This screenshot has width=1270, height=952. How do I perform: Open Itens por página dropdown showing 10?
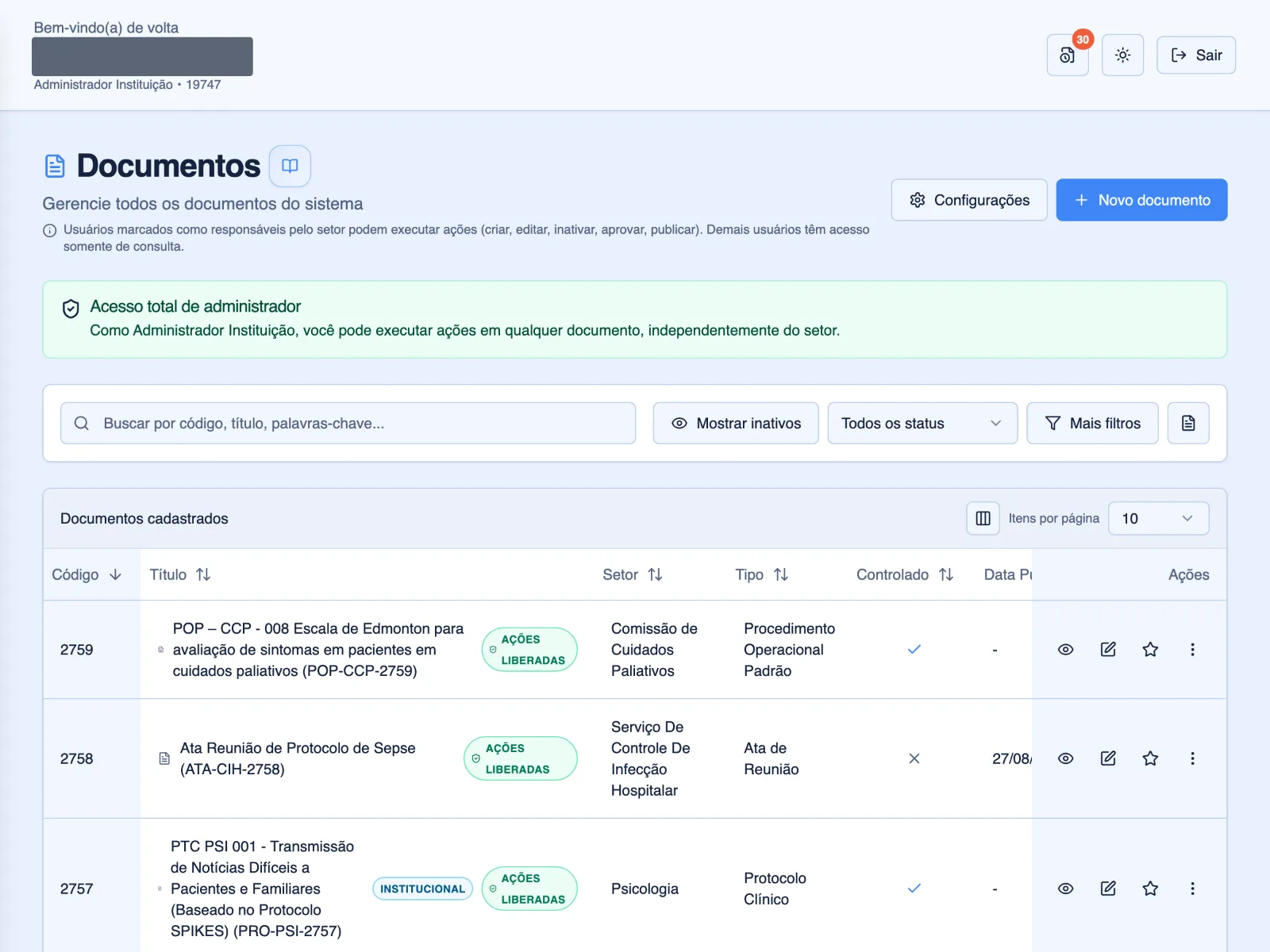click(1158, 518)
